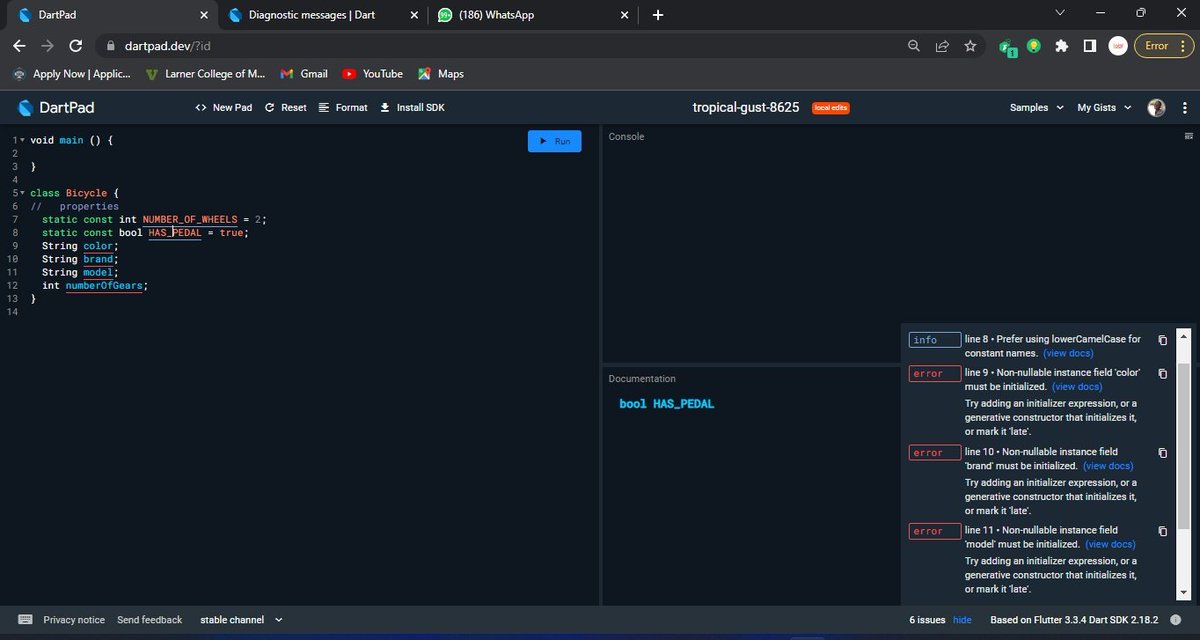The width and height of the screenshot is (1200, 640).
Task: Click the zoom magnifier icon in address bar
Action: 914,46
